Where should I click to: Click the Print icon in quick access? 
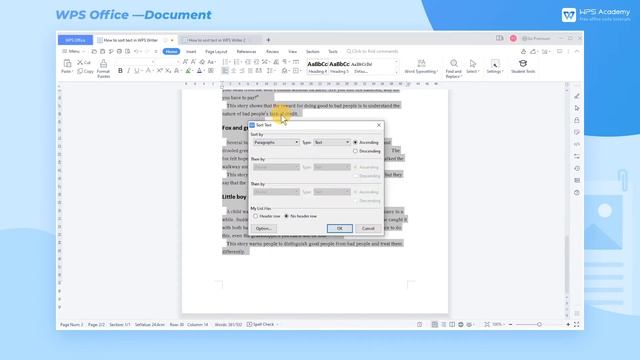coord(119,51)
